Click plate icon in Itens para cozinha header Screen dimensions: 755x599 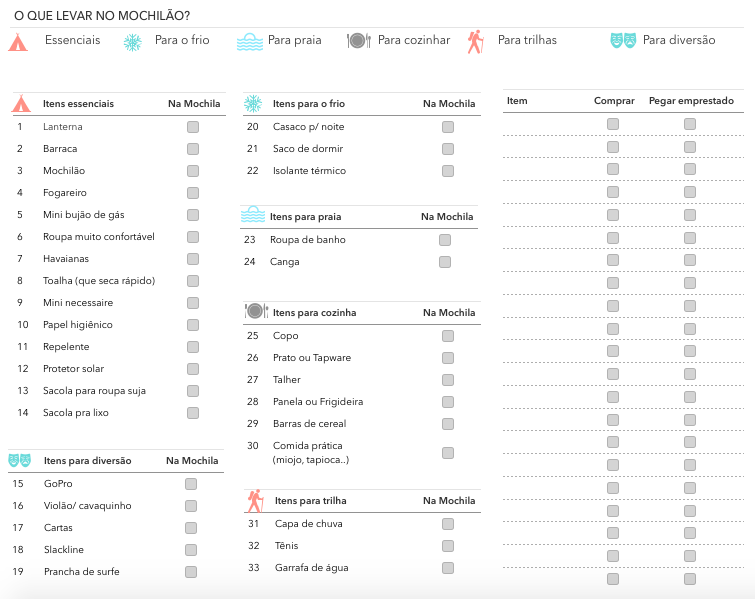click(x=256, y=311)
